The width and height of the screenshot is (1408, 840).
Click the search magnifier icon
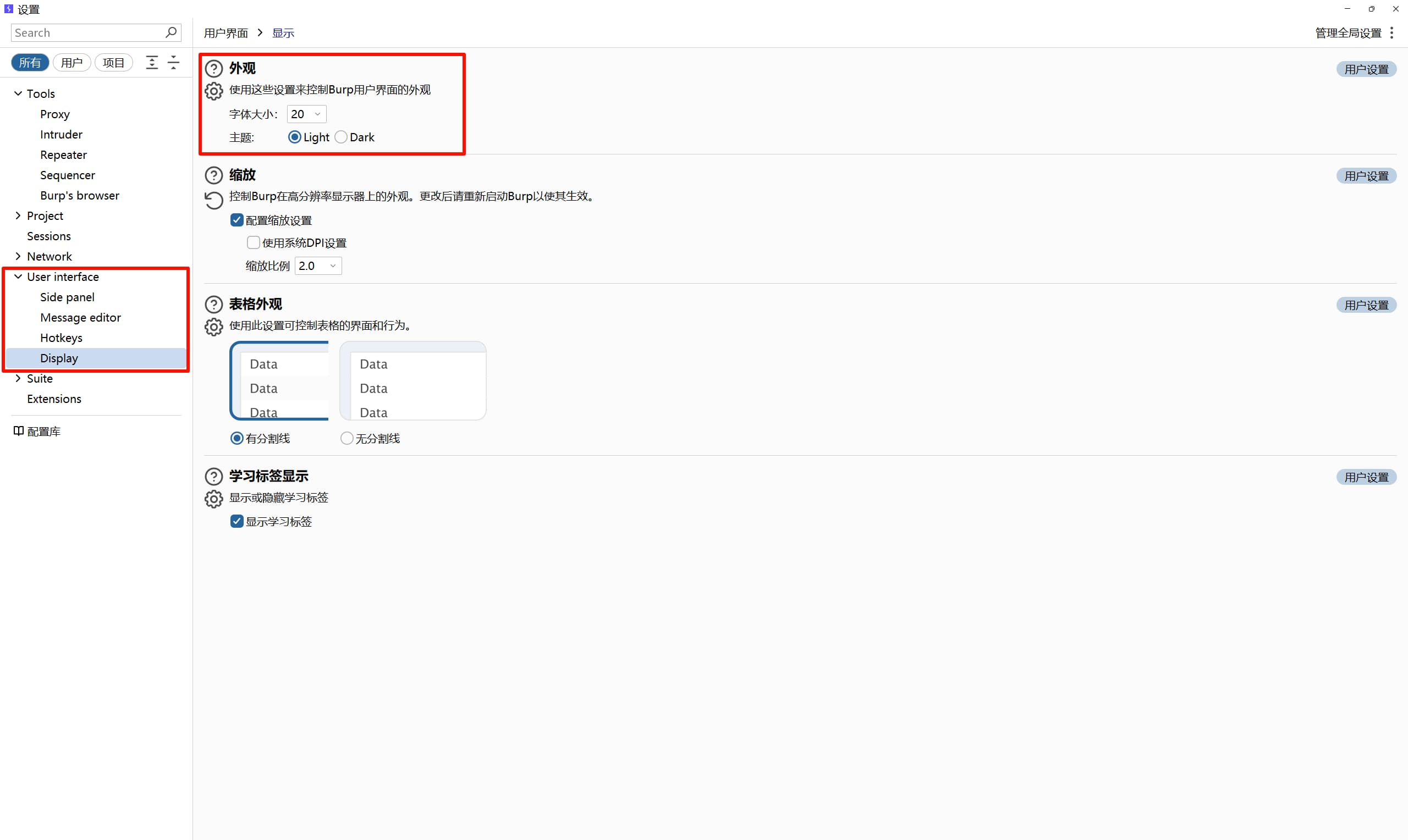click(x=170, y=32)
